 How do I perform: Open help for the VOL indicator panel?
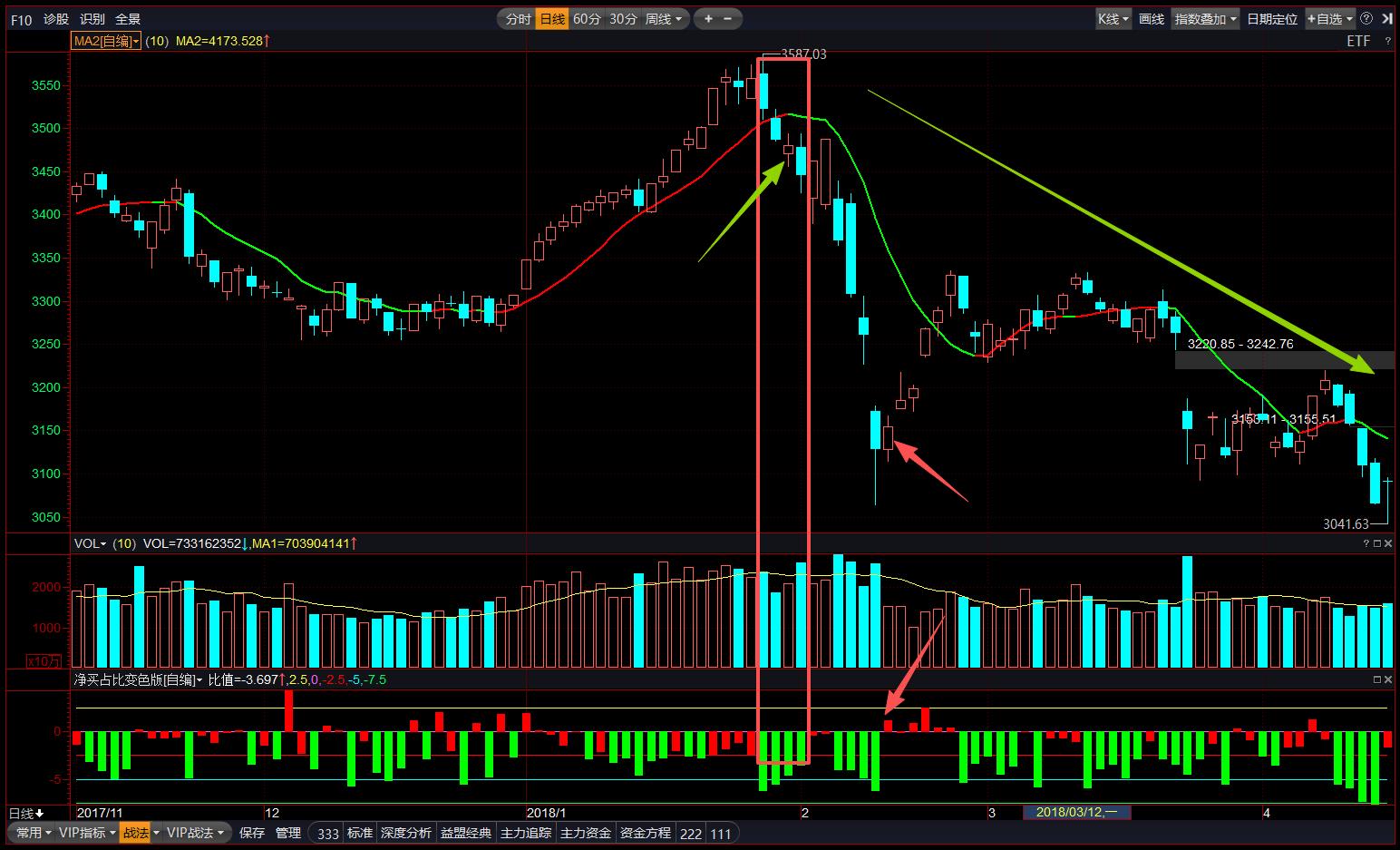tap(1366, 543)
